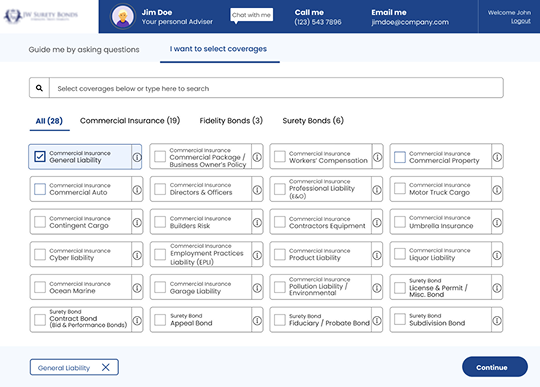540x387 pixels.
Task: Click the Continue button
Action: pos(495,367)
